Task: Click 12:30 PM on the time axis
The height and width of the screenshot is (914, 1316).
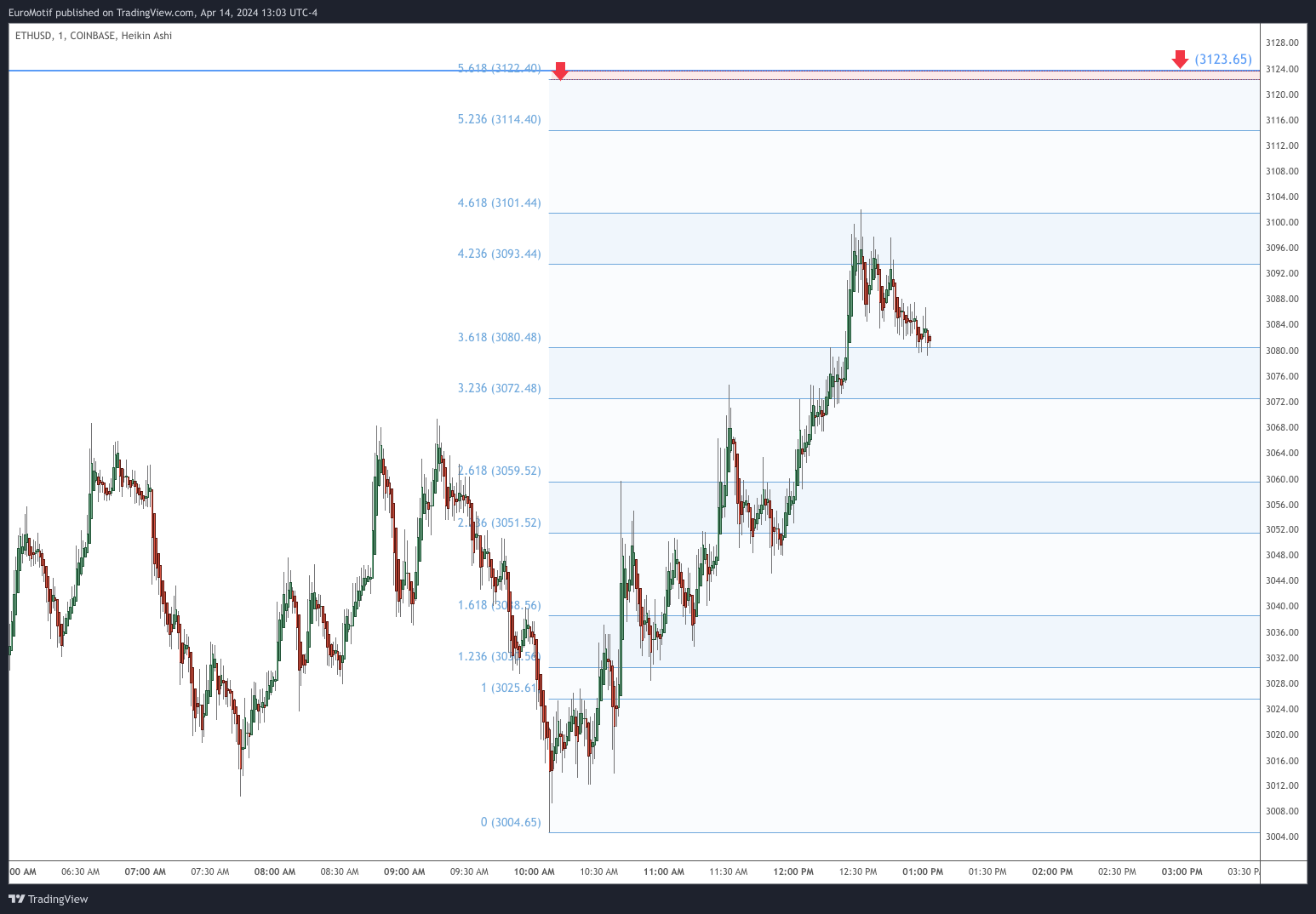Action: [x=858, y=871]
